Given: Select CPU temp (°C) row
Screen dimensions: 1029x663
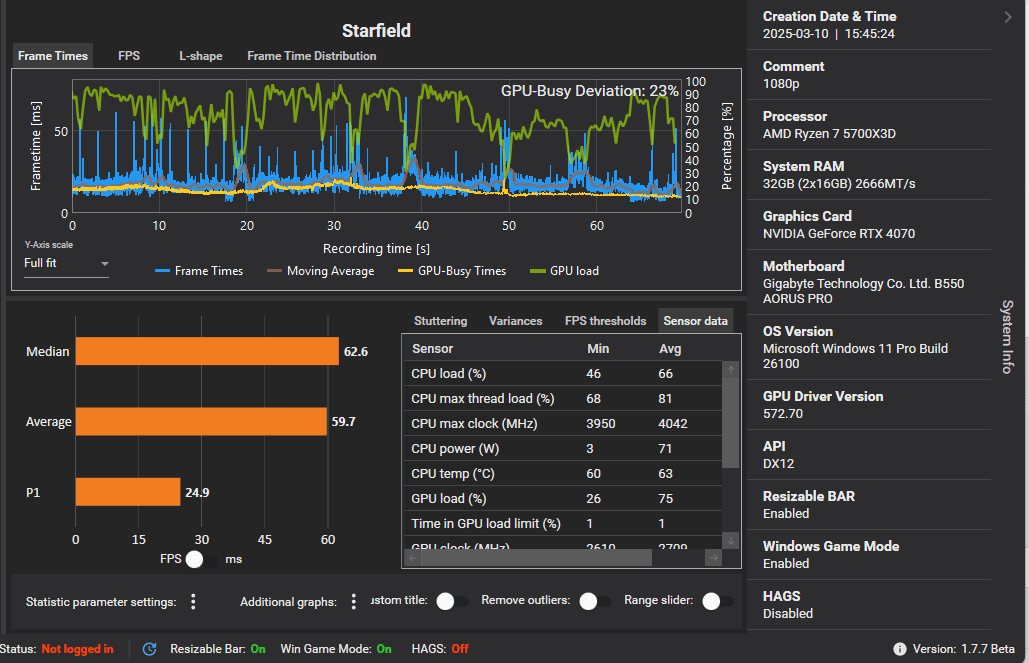Looking at the screenshot, I should click(562, 473).
